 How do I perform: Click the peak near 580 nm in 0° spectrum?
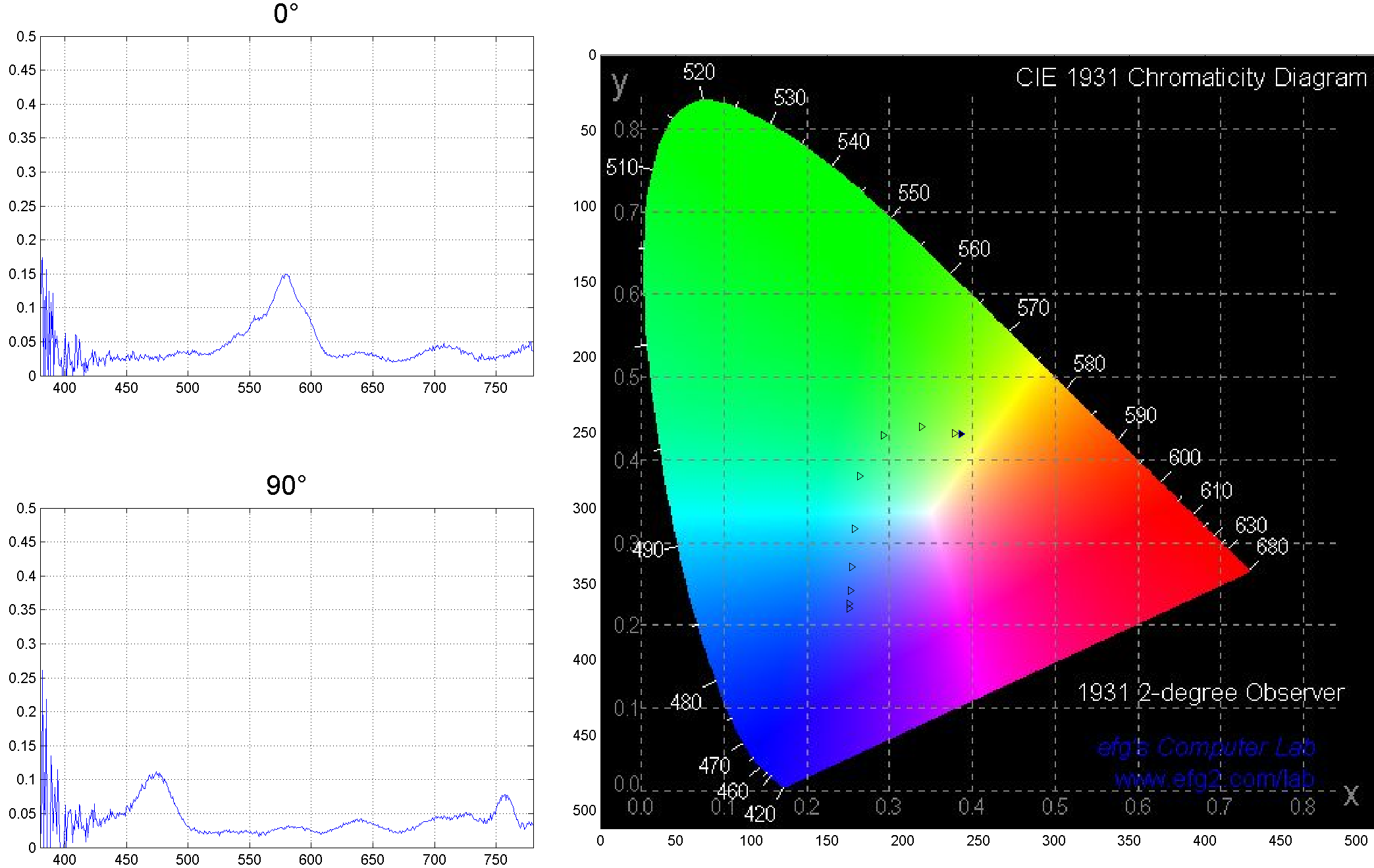(x=286, y=275)
